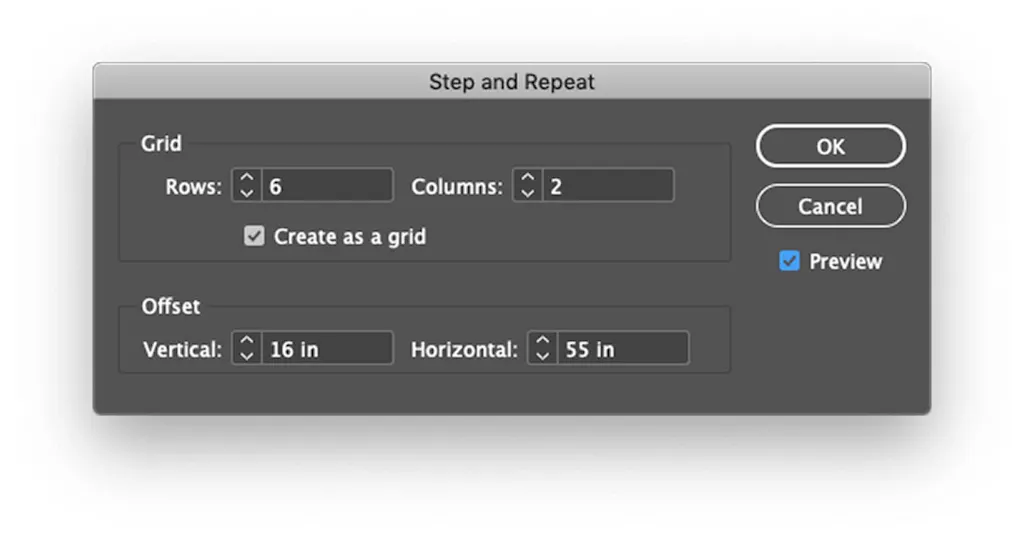Increment Vertical offset using up arrow

pyautogui.click(x=247, y=342)
